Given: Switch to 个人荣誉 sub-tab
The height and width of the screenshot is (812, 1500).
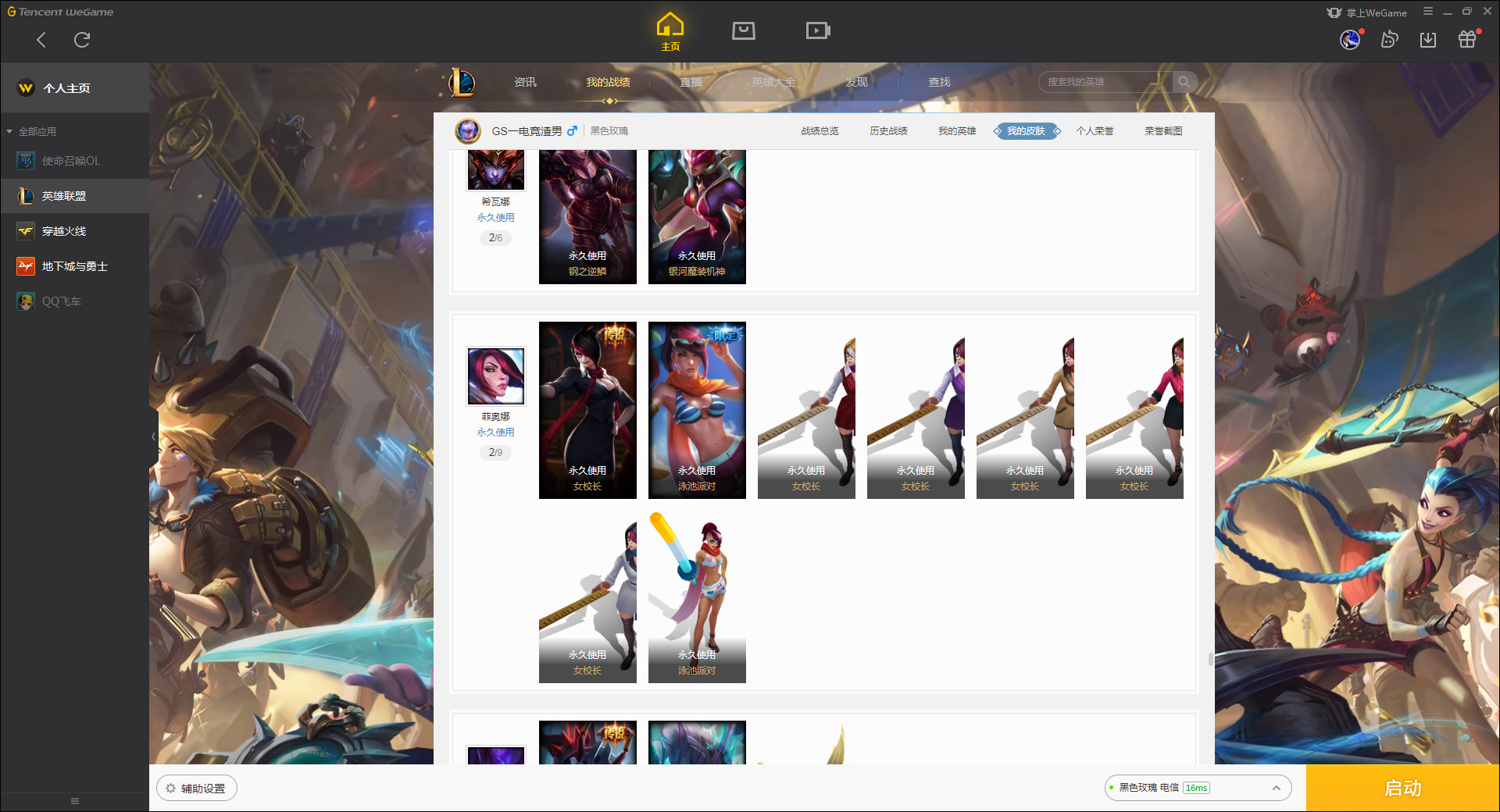Looking at the screenshot, I should point(1095,131).
